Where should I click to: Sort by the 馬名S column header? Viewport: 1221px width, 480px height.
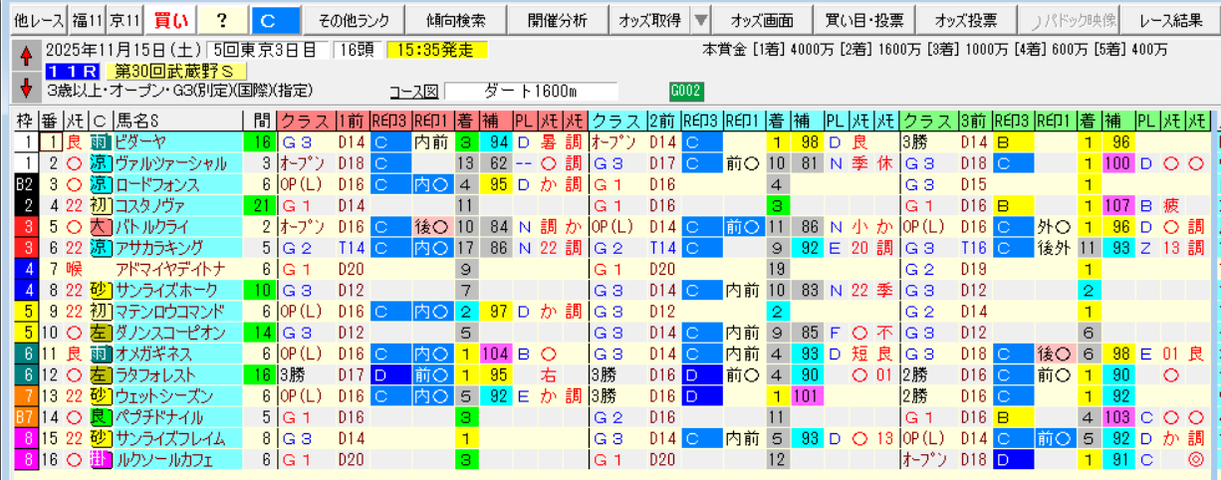(180, 119)
